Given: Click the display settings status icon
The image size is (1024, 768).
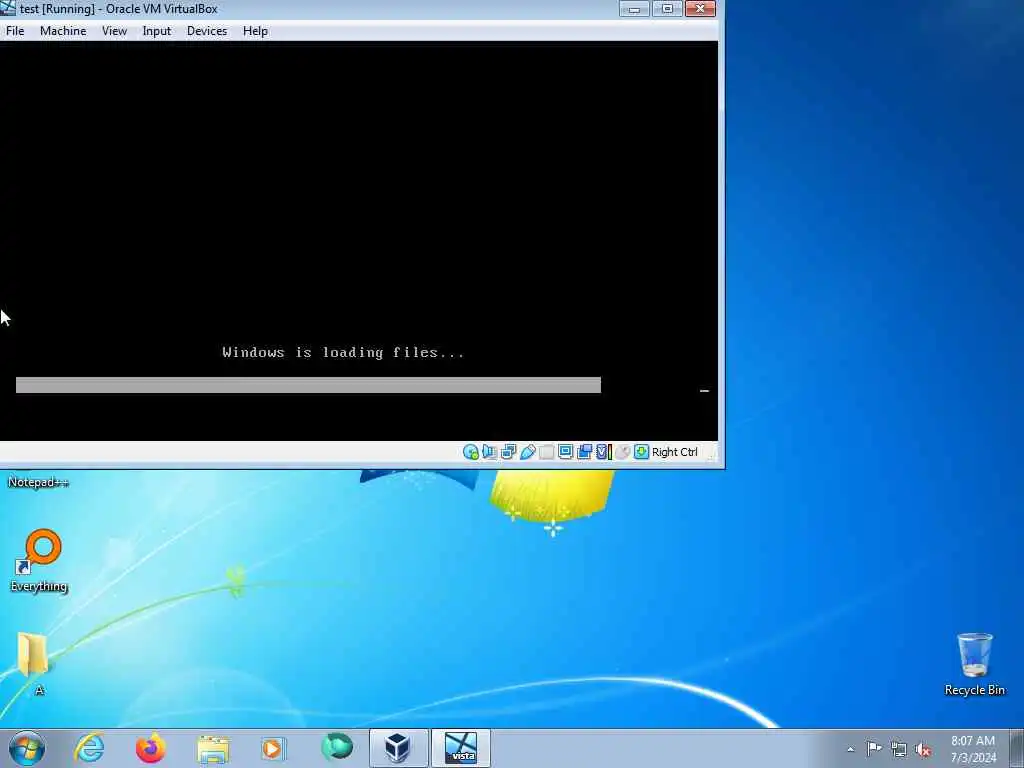Looking at the screenshot, I should pyautogui.click(x=566, y=451).
